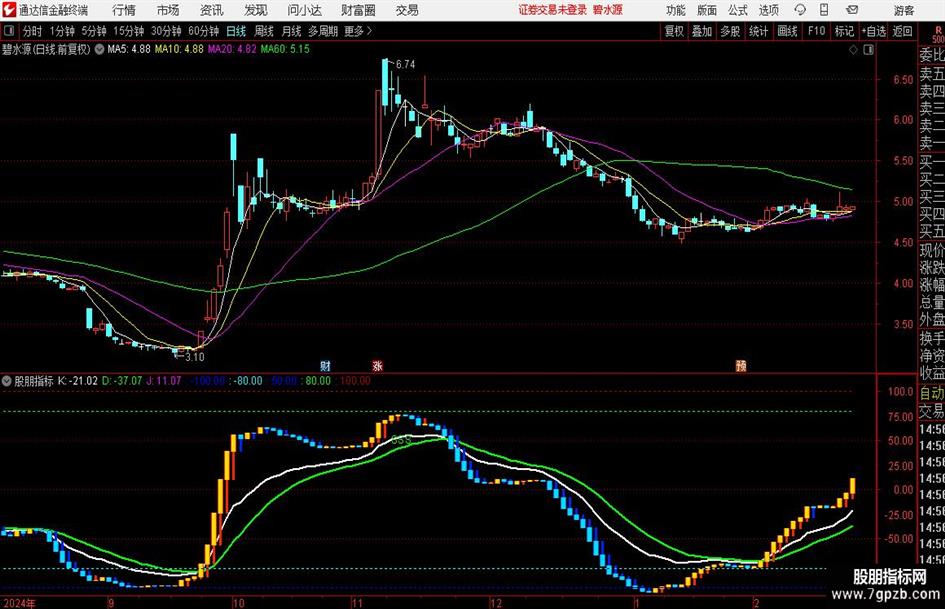Click the 标记 mark button
The width and height of the screenshot is (945, 609).
coord(844,31)
